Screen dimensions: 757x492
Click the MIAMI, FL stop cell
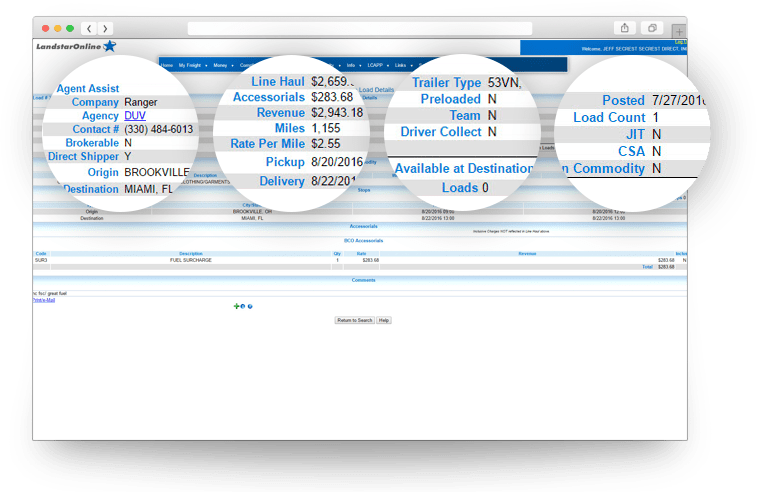252,218
